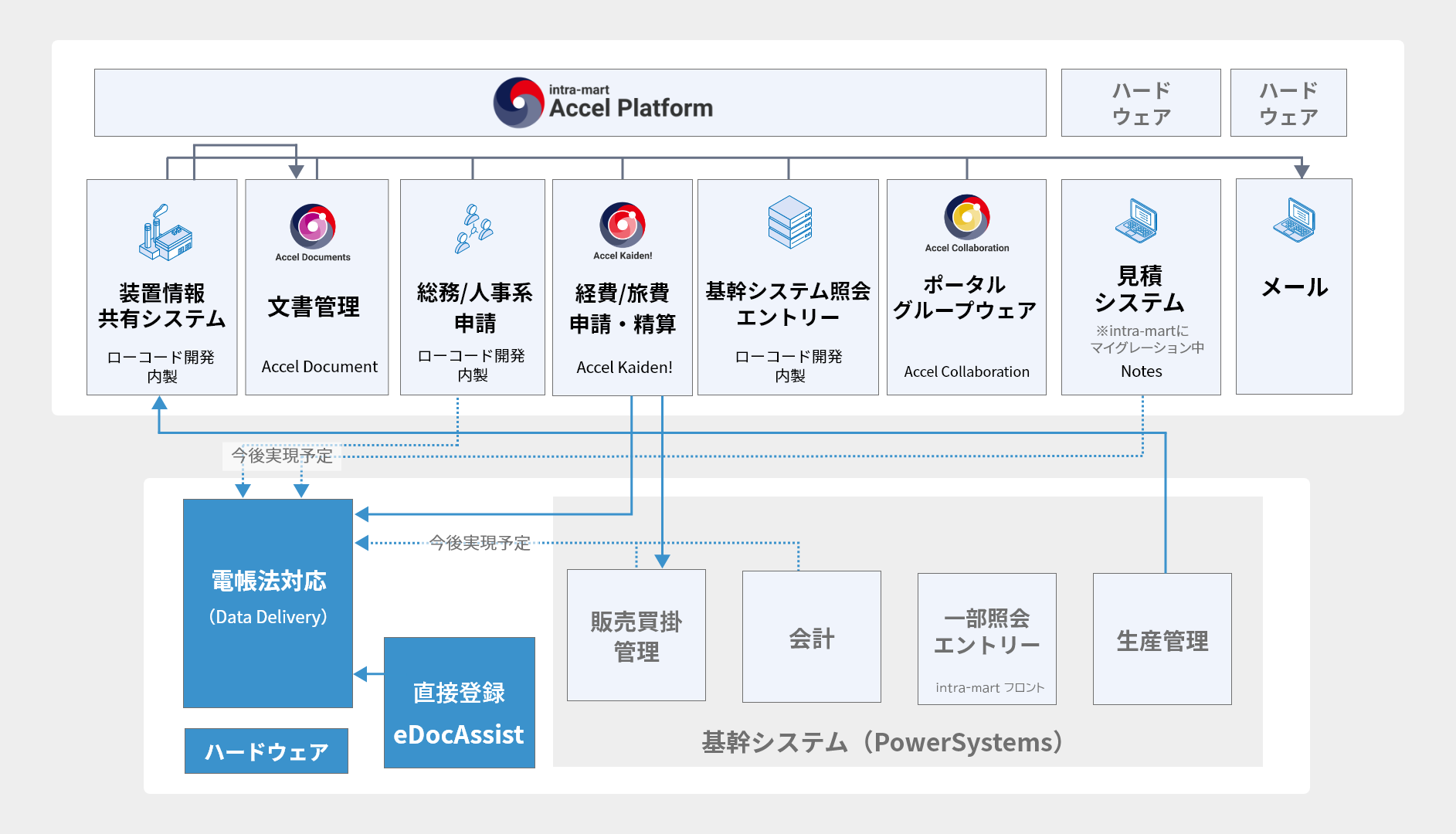Image resolution: width=1456 pixels, height=834 pixels.
Task: Select the 直接登録 eDocAssist block
Action: click(x=459, y=703)
